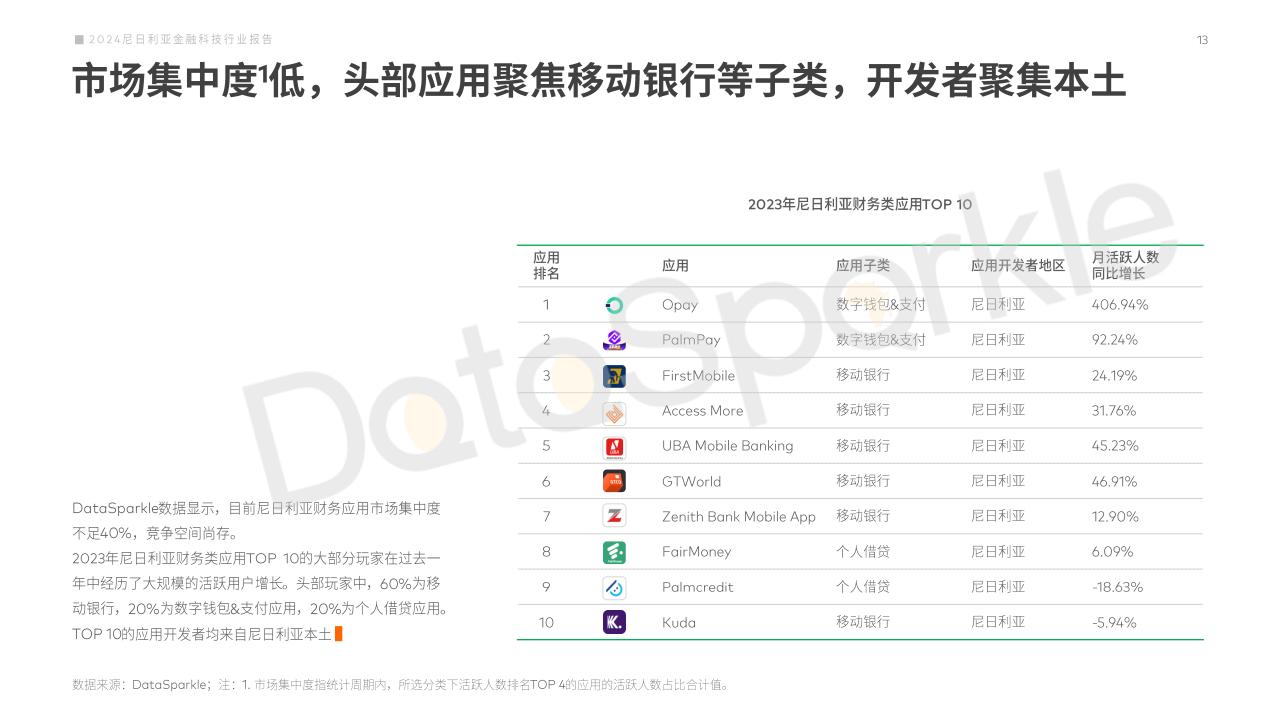Image resolution: width=1280 pixels, height=720 pixels.
Task: Click the 应用开发者地区 column header
Action: pos(1018,266)
